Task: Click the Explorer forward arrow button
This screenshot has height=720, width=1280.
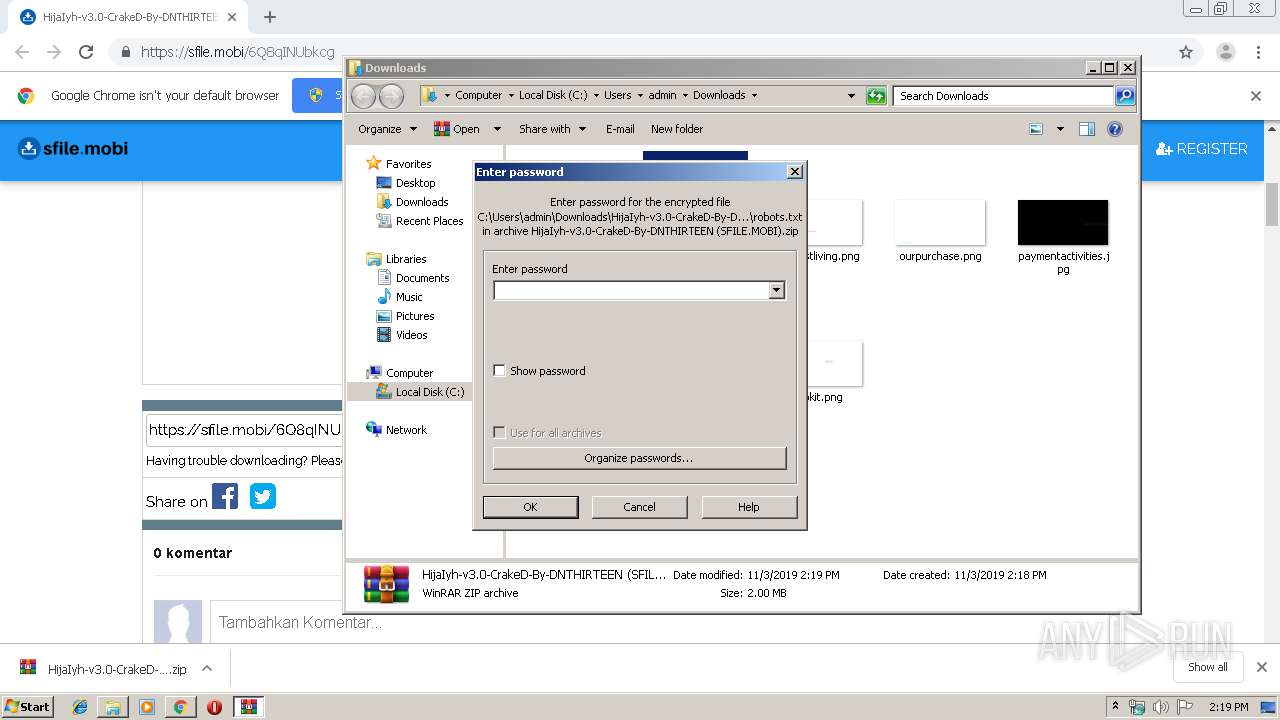Action: (x=391, y=96)
